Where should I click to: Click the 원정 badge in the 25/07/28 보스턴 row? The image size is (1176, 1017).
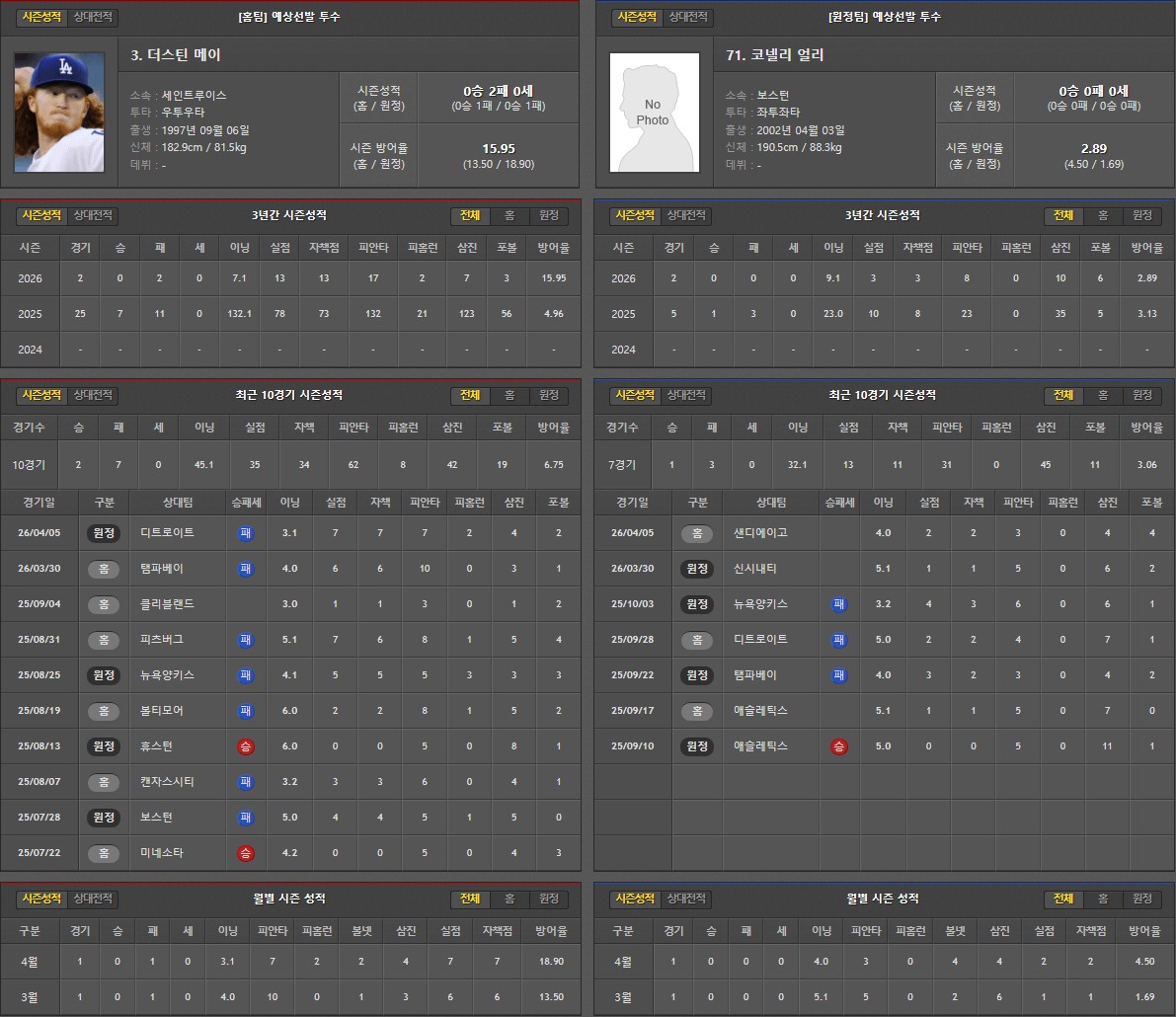[104, 818]
